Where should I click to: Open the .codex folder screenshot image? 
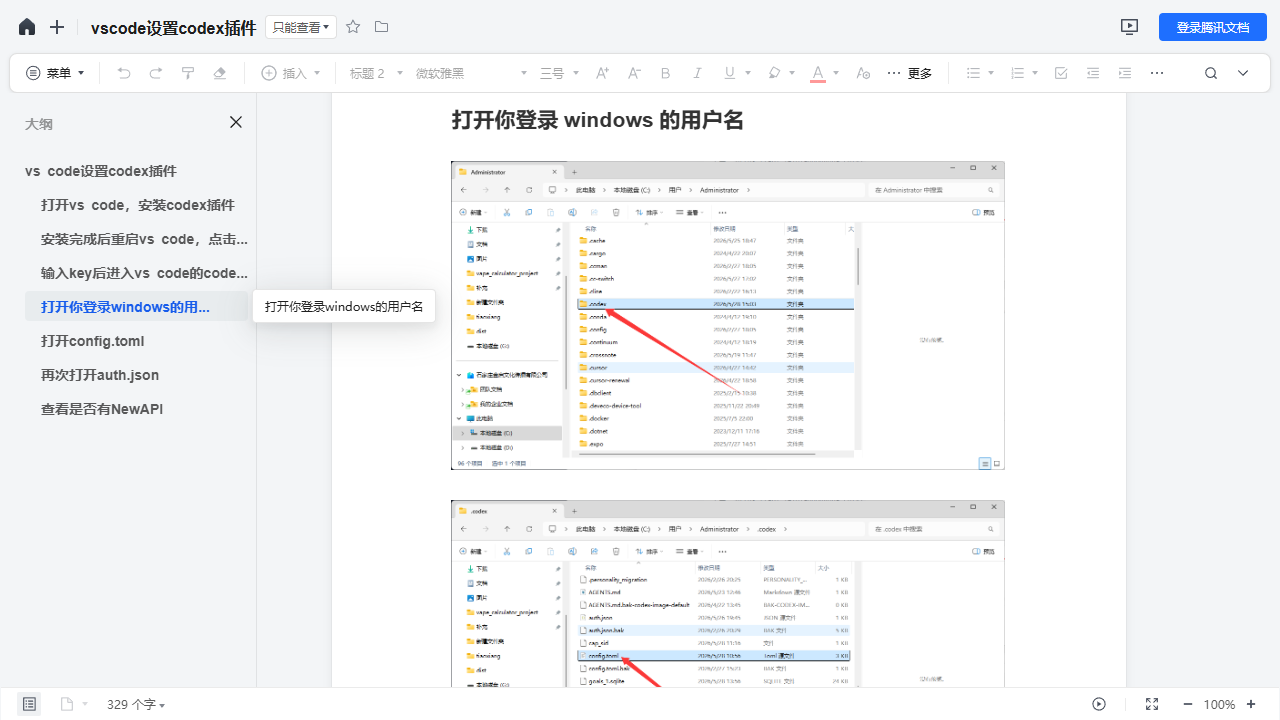pos(728,593)
